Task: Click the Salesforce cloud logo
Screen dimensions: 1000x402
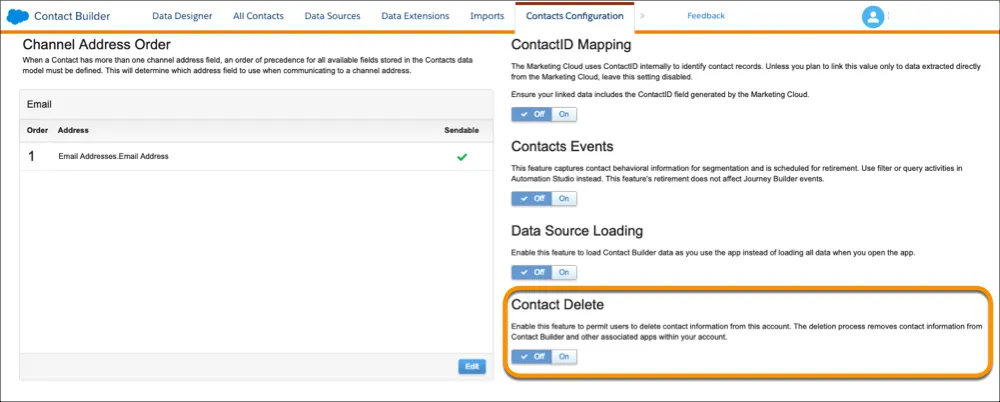Action: 17,16
